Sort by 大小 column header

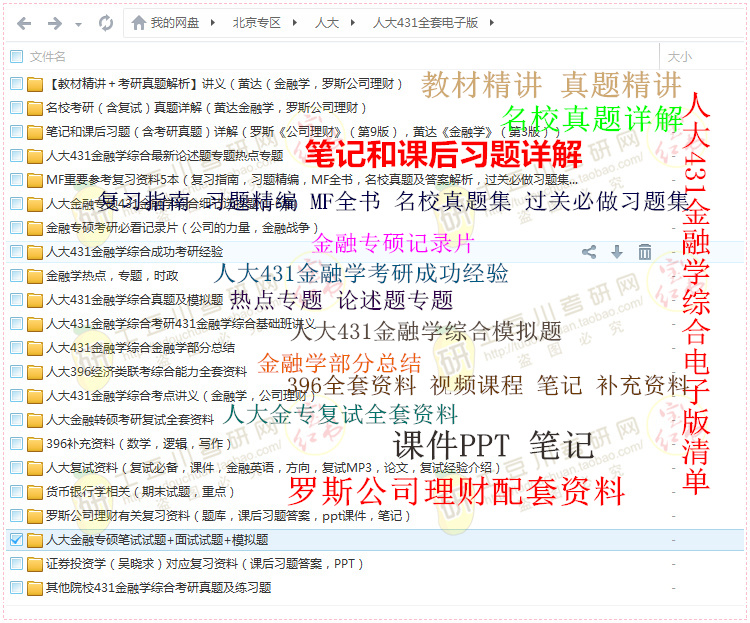pos(680,57)
